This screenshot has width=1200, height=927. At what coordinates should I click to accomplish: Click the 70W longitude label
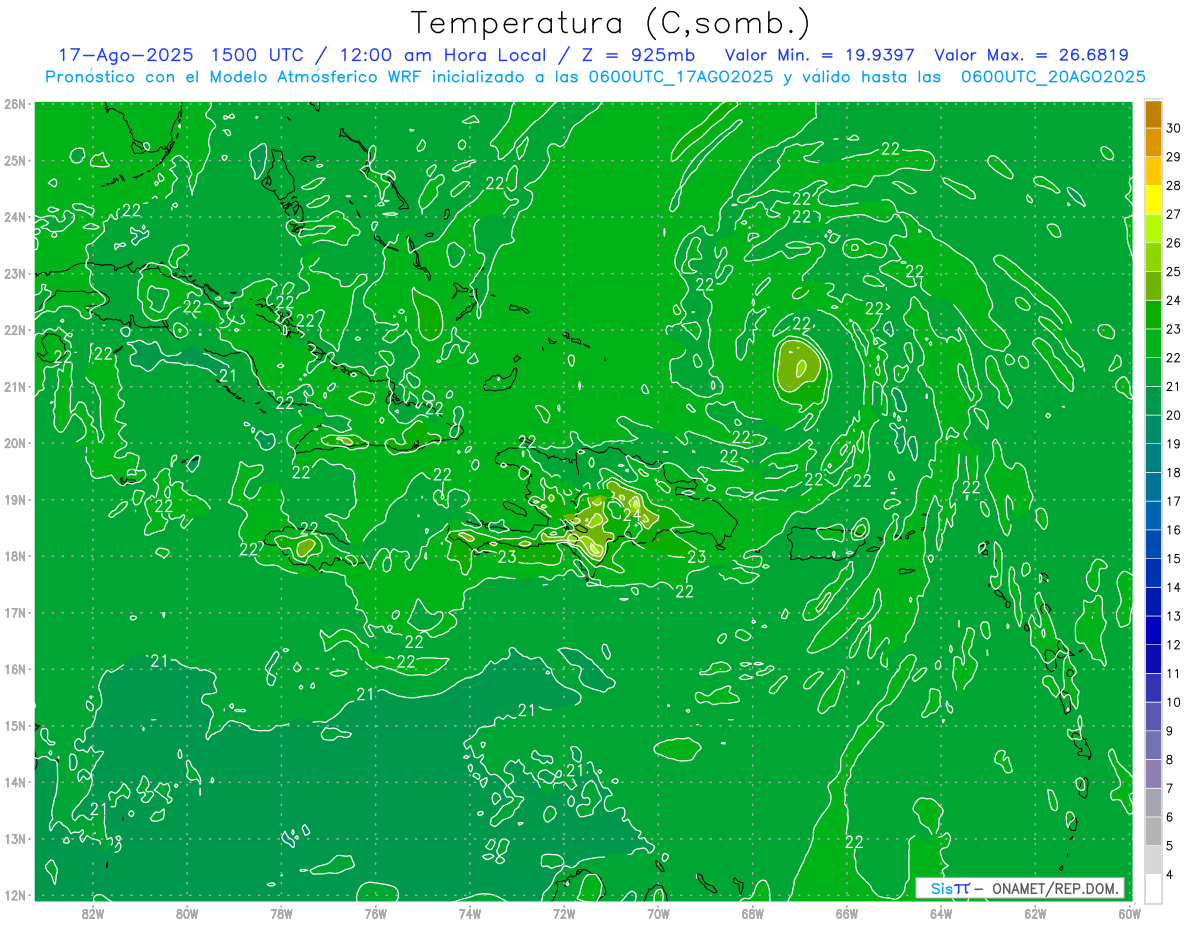coord(658,912)
